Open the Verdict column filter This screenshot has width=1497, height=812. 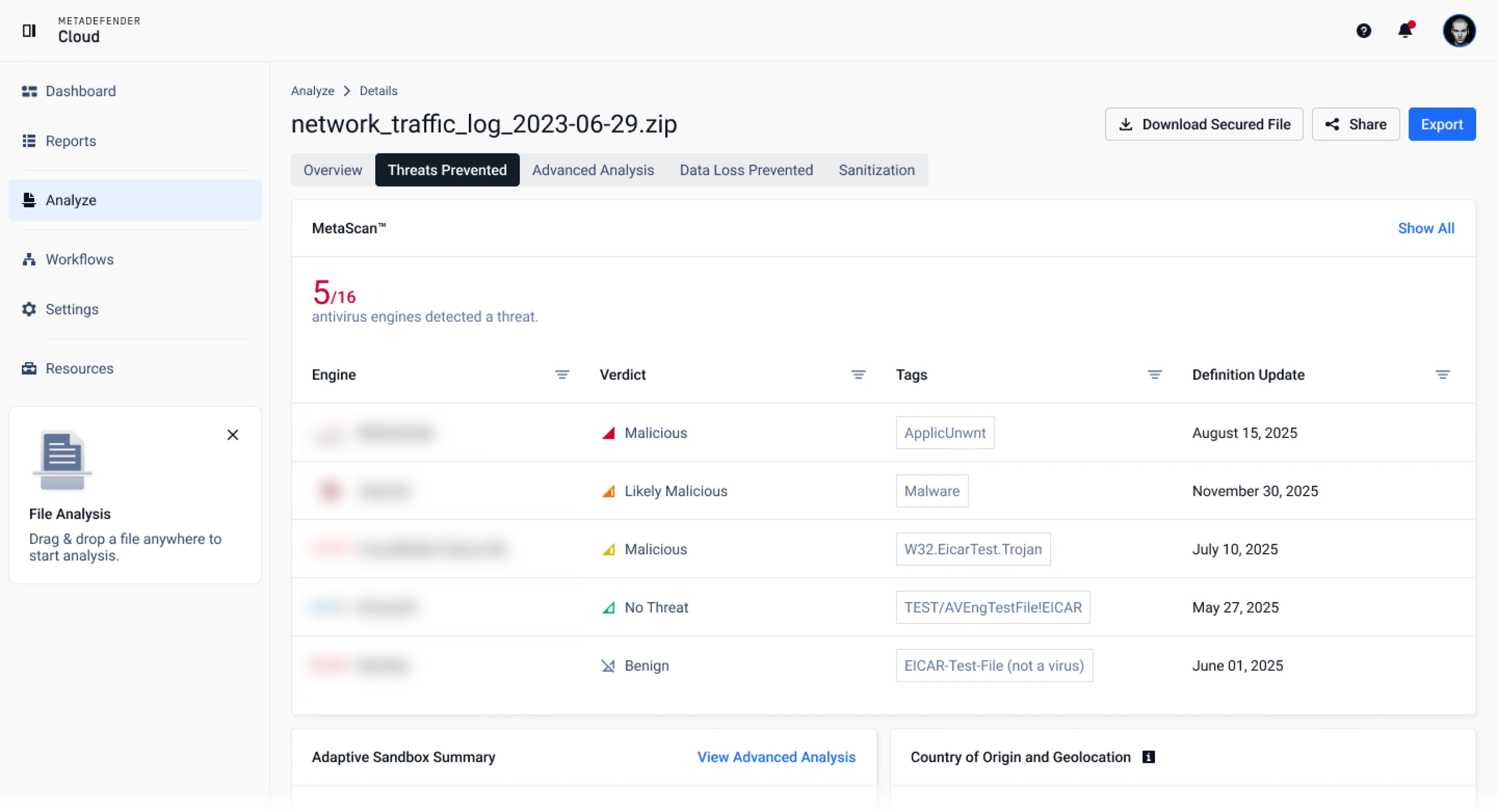pyautogui.click(x=858, y=375)
